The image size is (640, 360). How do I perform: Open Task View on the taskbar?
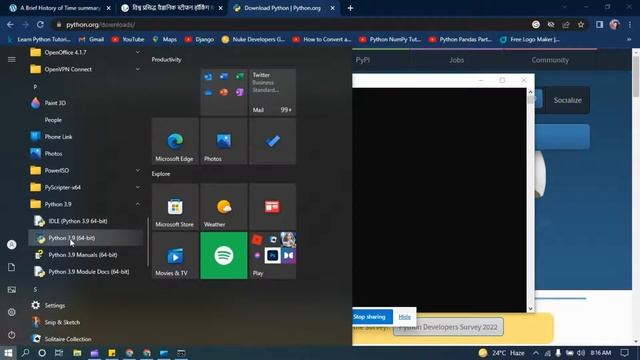coord(59,353)
